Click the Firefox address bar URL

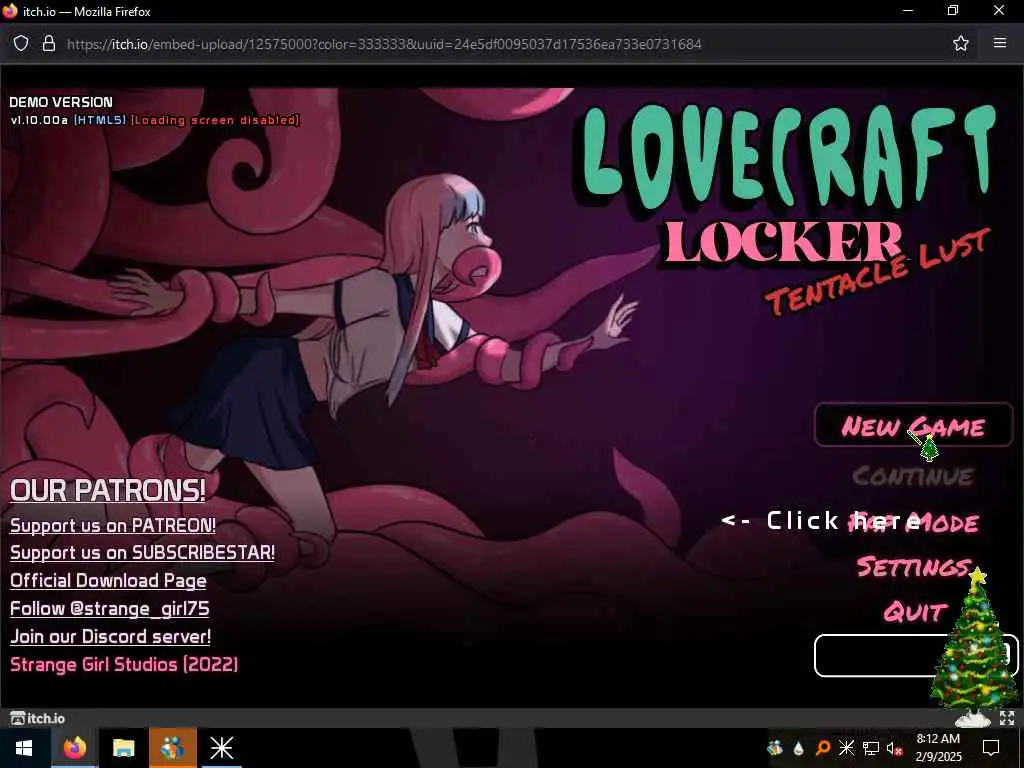[384, 44]
